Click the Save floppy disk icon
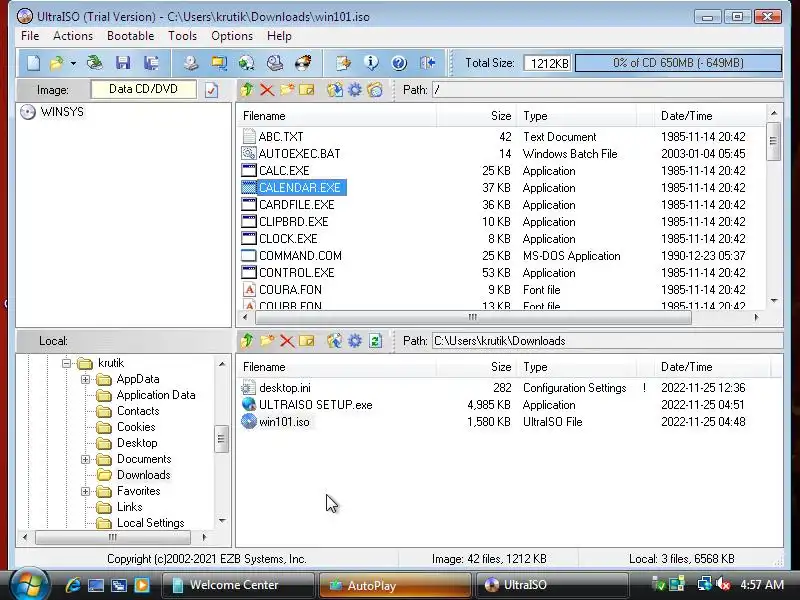Screen dimensions: 800x600 coord(123,63)
